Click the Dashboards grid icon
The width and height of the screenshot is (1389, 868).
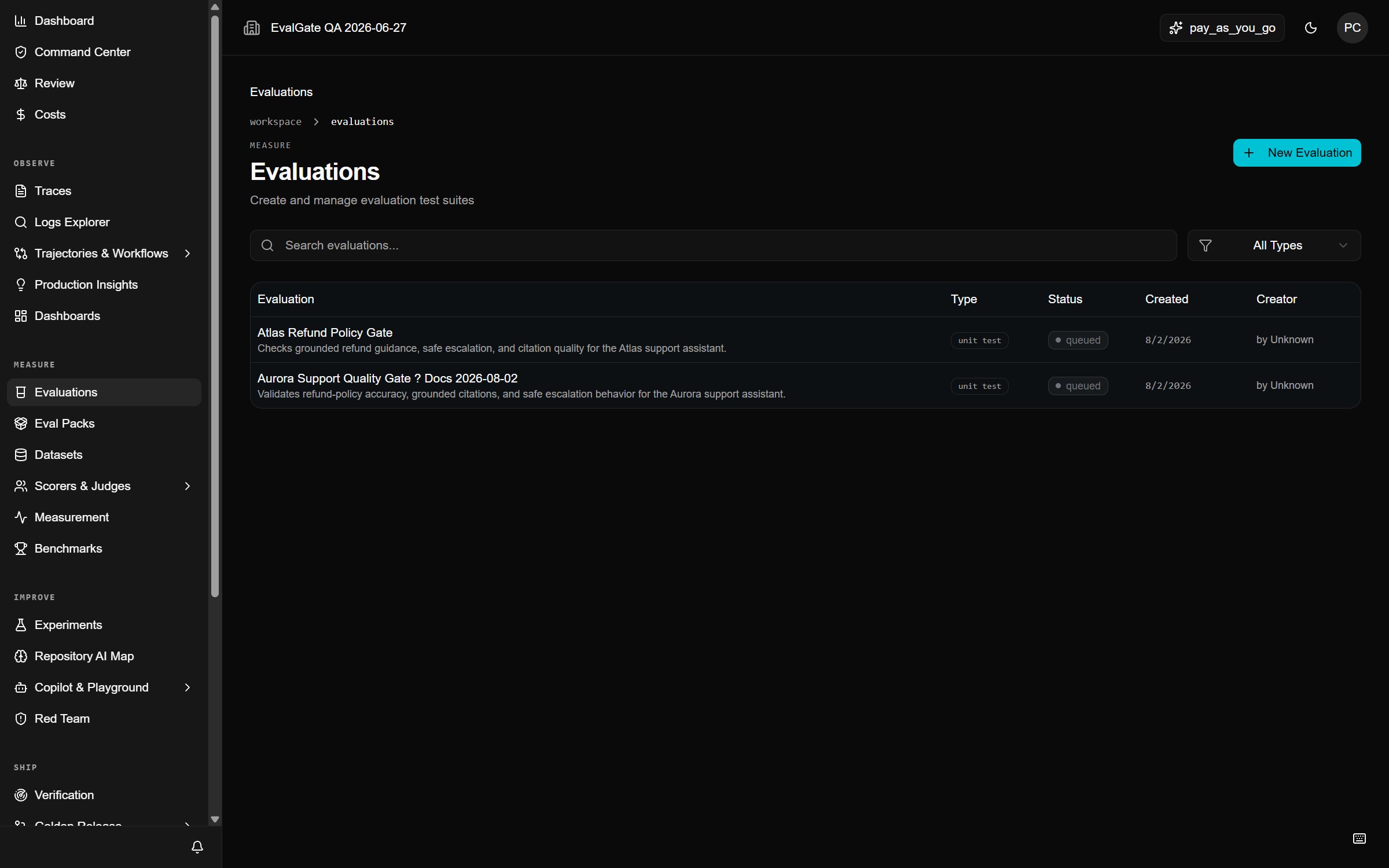click(x=21, y=316)
